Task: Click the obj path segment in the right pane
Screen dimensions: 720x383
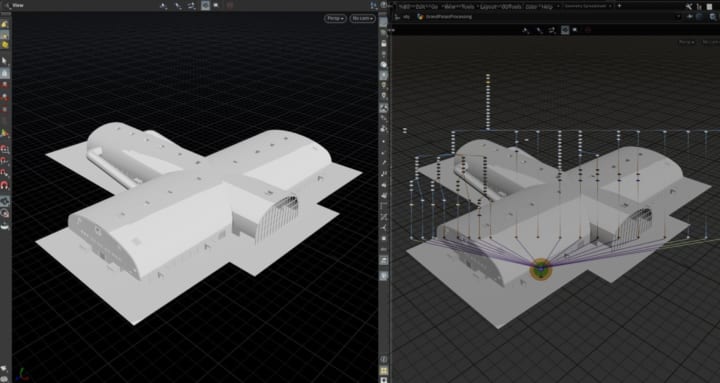Action: (407, 17)
